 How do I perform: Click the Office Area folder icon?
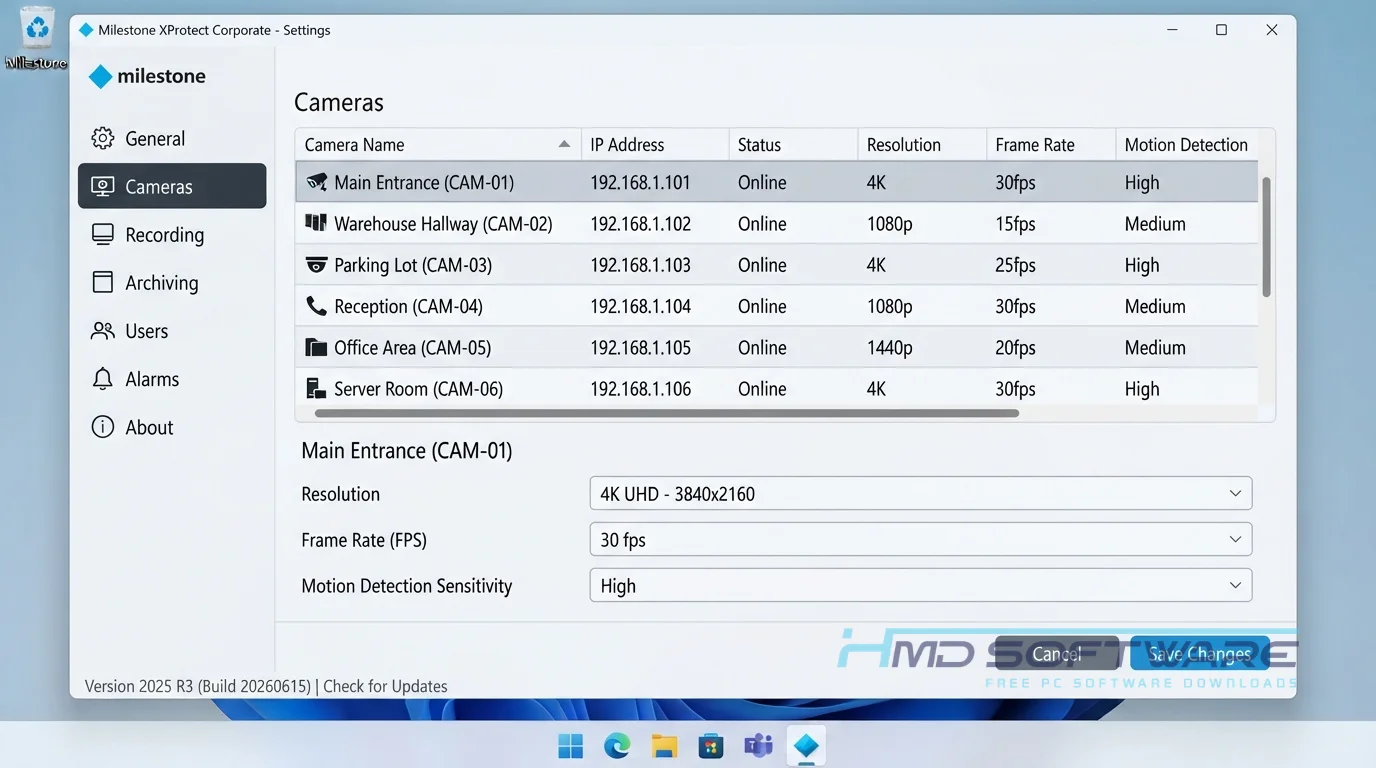pos(316,347)
